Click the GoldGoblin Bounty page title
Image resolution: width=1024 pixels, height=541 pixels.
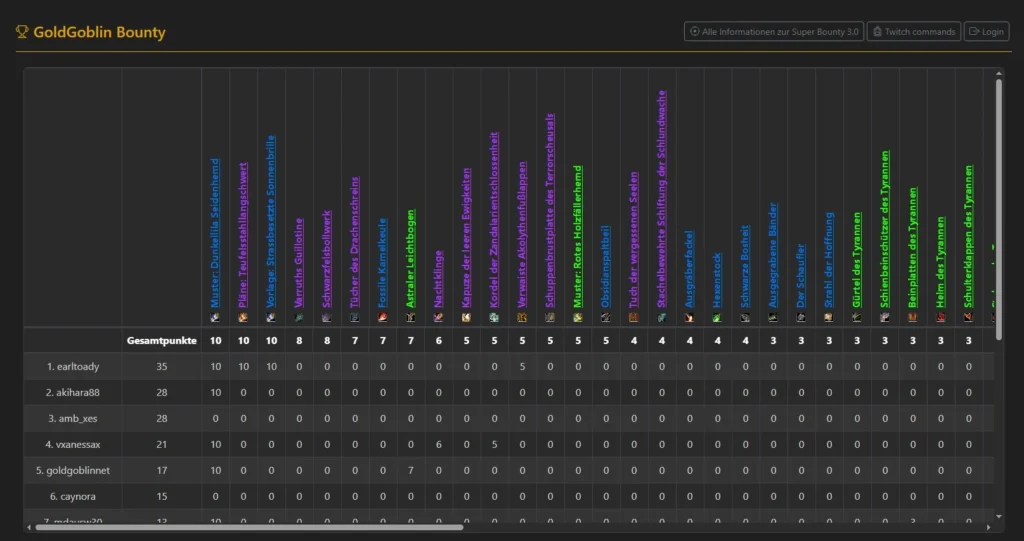pos(99,32)
